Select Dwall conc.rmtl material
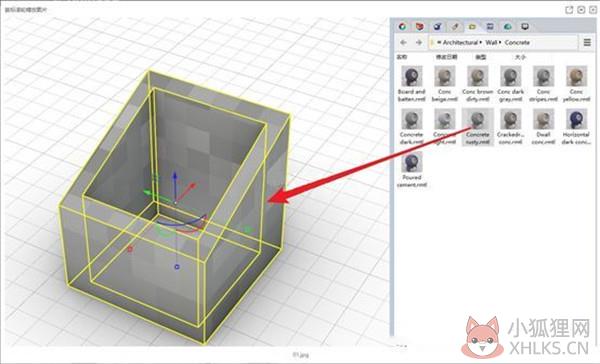 [x=543, y=126]
